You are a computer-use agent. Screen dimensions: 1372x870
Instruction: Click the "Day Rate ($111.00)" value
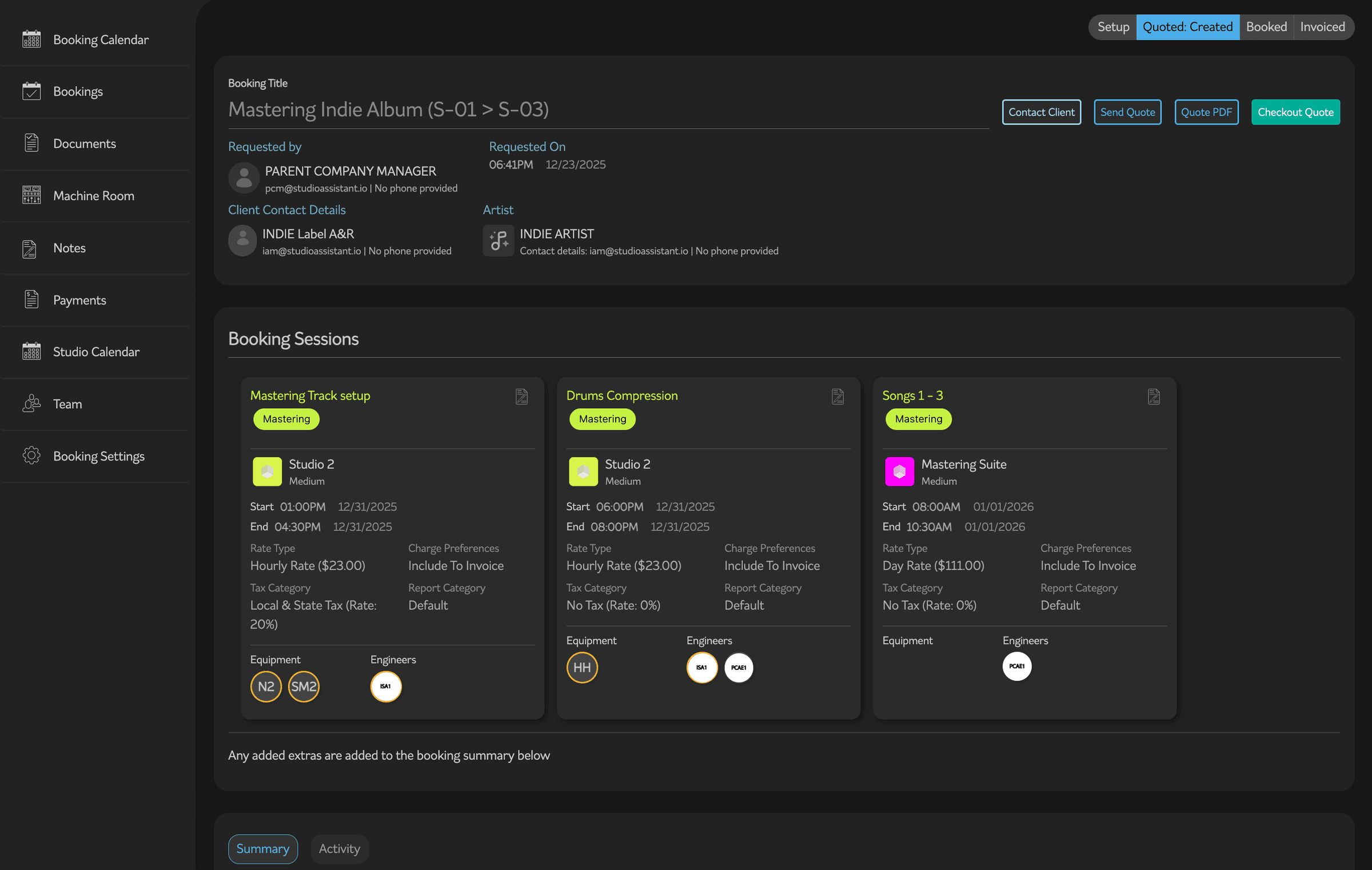pos(934,565)
